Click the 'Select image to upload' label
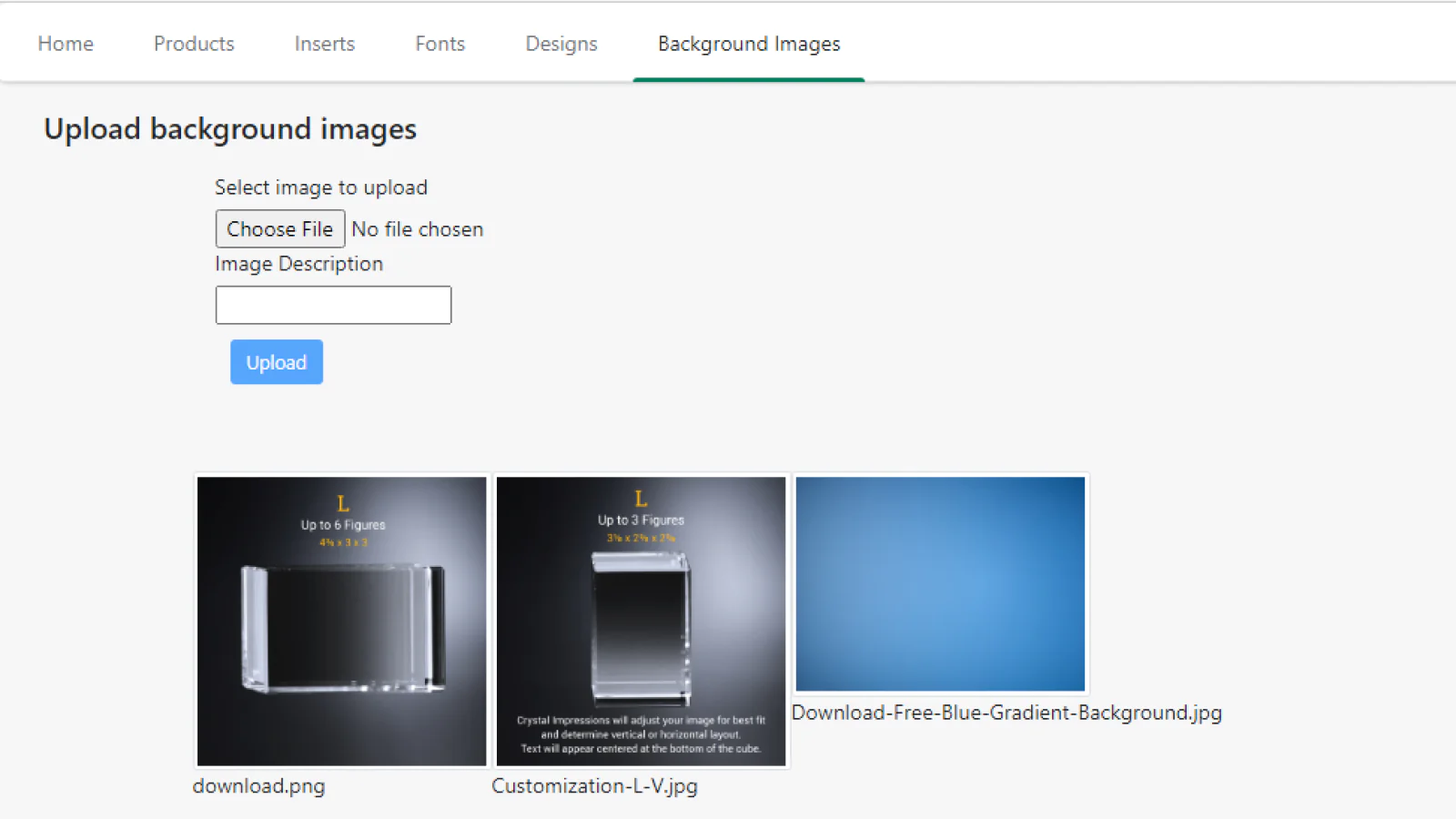Screen dimensions: 1456x819 pyautogui.click(x=320, y=187)
